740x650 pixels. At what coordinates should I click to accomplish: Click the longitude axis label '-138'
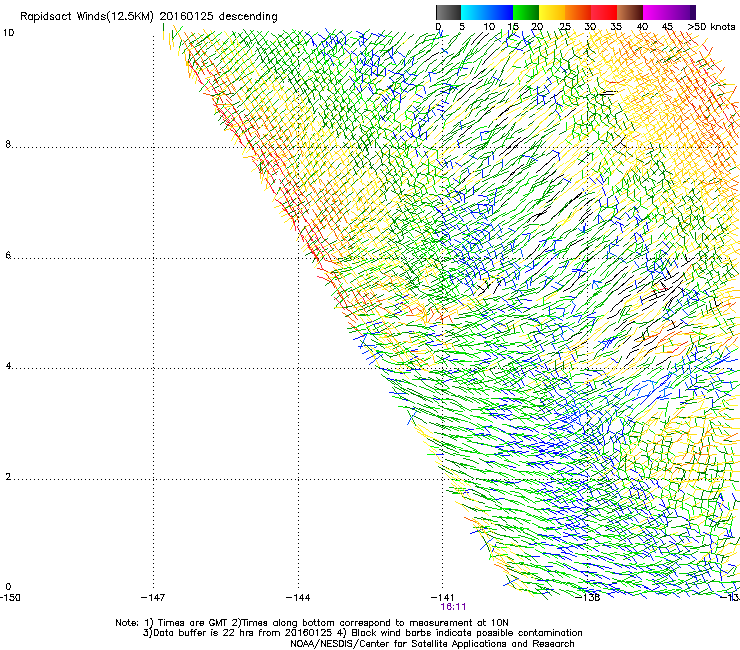pos(588,598)
